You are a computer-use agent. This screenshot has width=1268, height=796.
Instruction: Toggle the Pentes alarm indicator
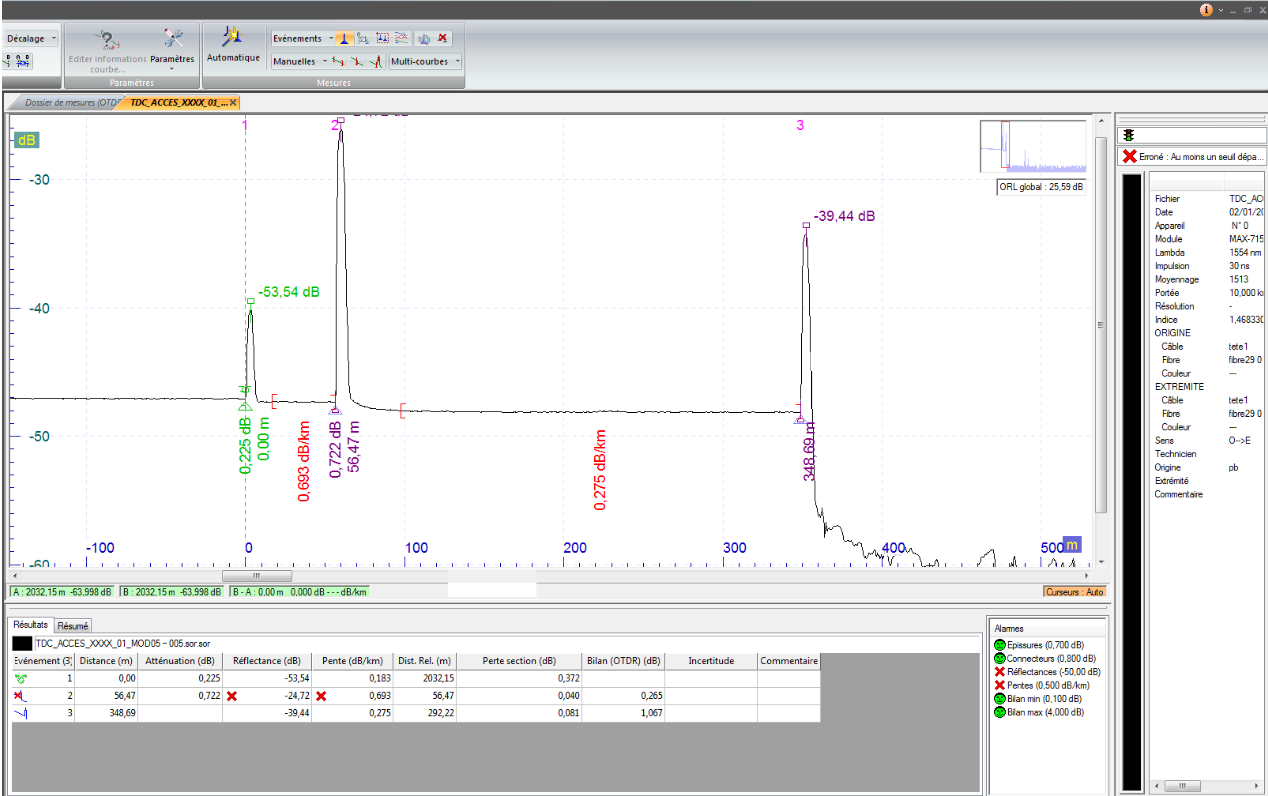(x=999, y=685)
